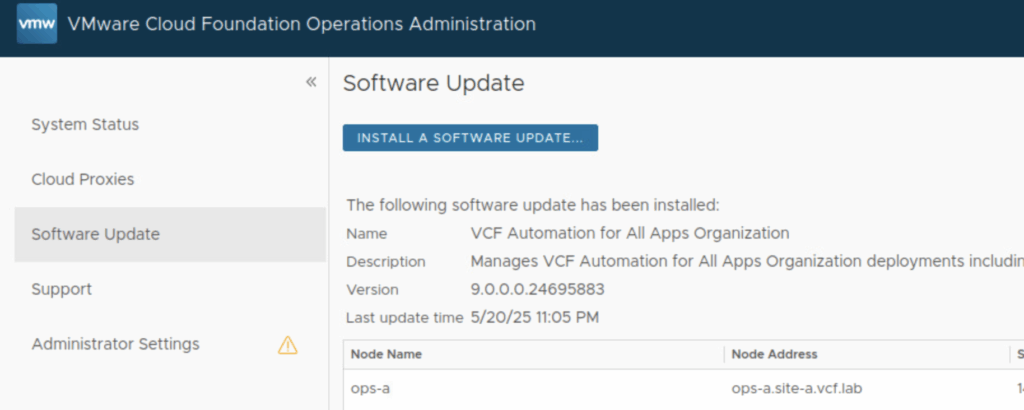Go to Cloud Proxies section
The image size is (1024, 410).
click(x=82, y=180)
